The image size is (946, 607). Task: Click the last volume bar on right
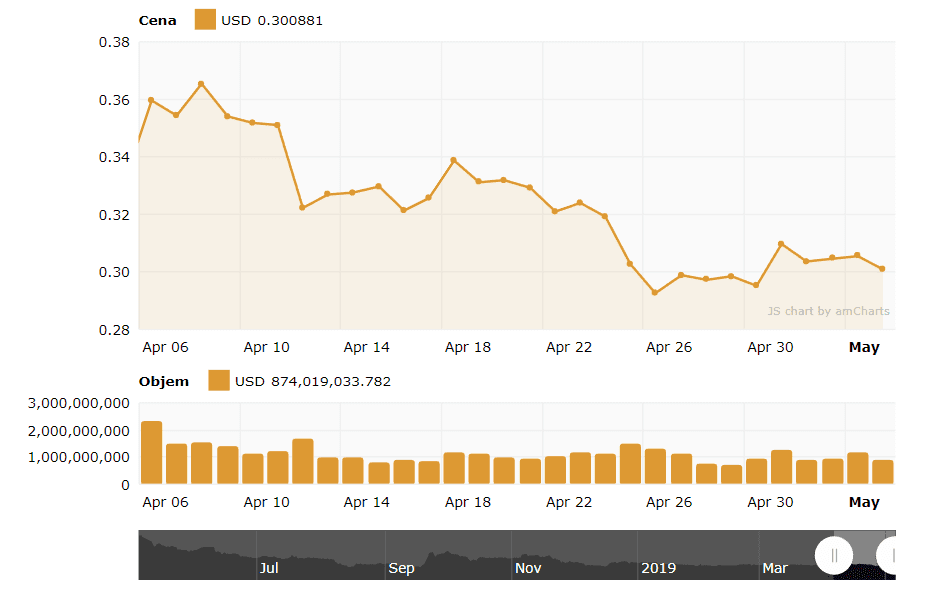pyautogui.click(x=882, y=471)
